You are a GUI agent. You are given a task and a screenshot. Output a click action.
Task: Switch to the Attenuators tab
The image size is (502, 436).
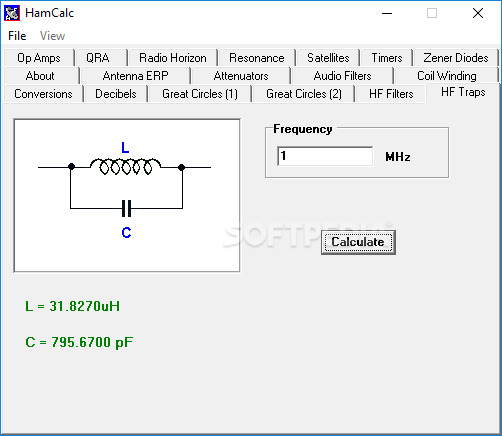click(x=241, y=76)
